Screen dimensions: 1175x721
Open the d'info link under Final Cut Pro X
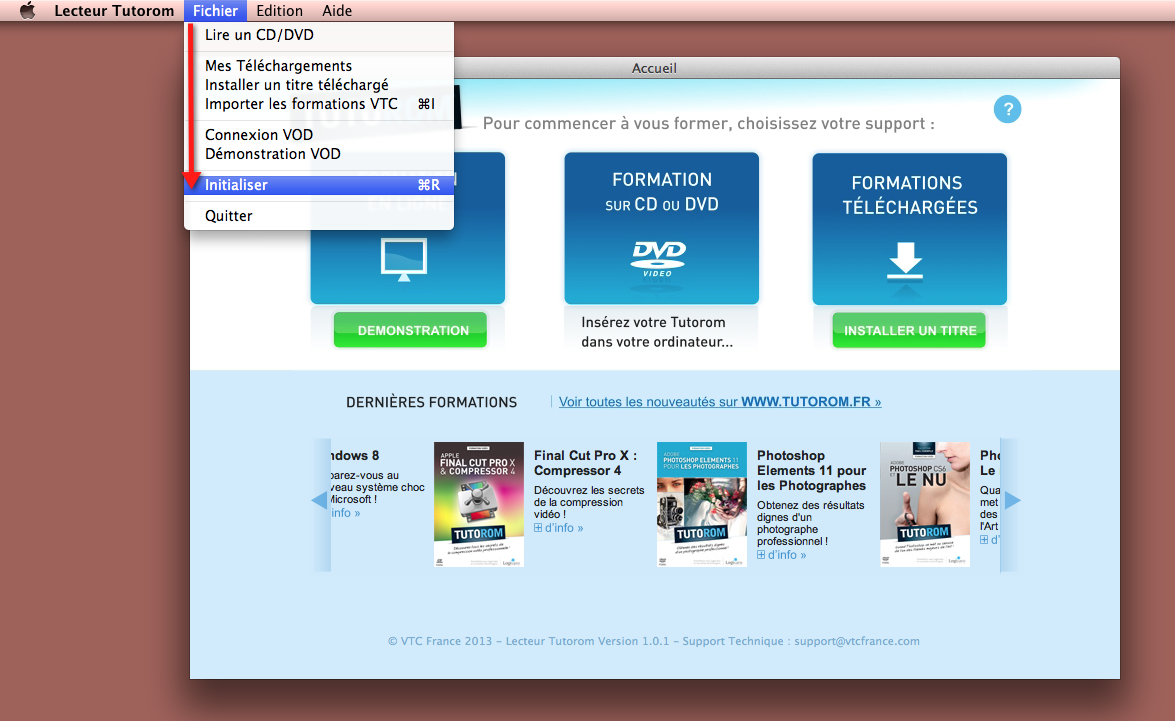(x=564, y=528)
